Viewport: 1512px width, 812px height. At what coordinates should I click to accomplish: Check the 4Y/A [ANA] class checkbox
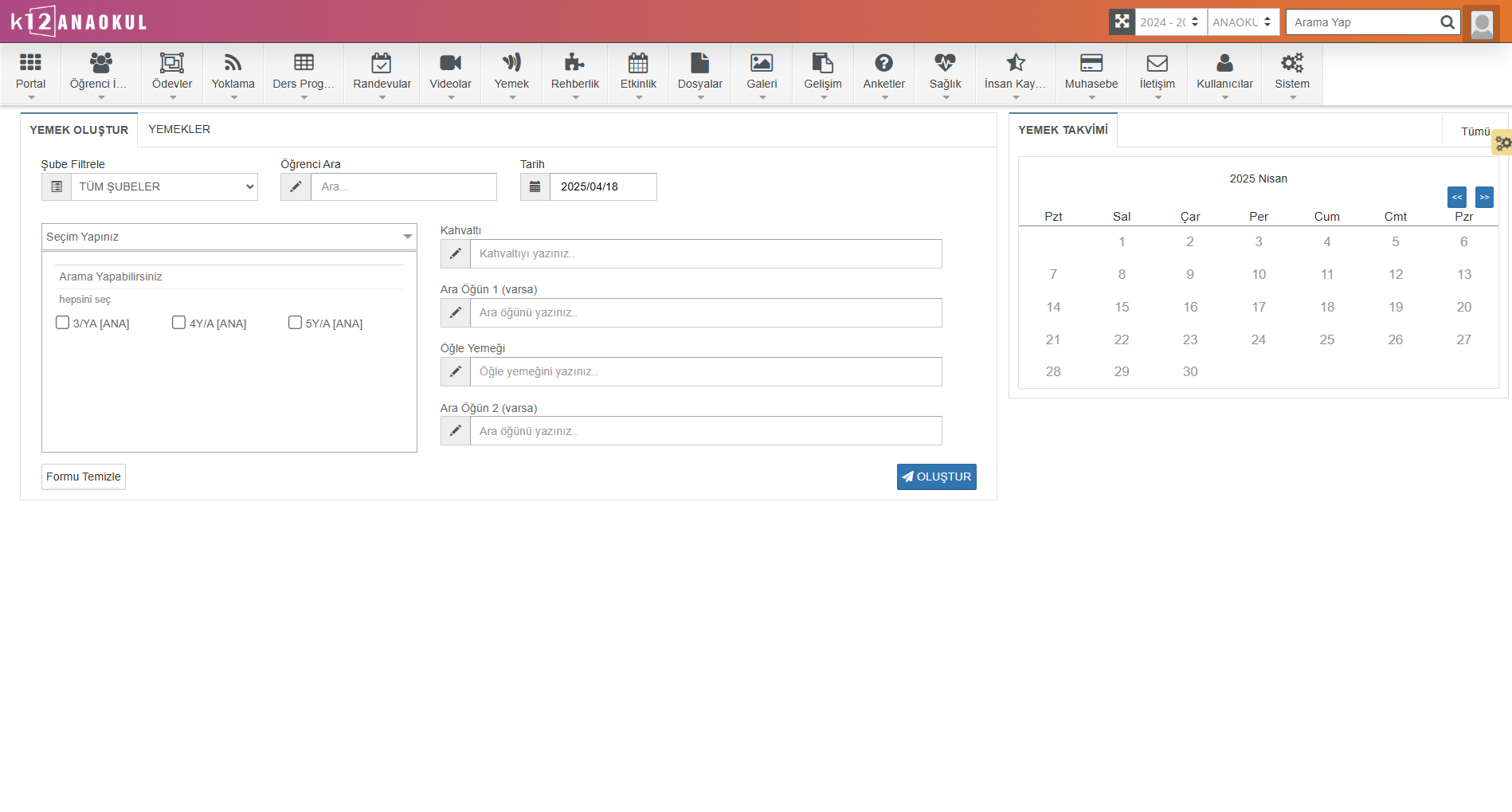178,322
